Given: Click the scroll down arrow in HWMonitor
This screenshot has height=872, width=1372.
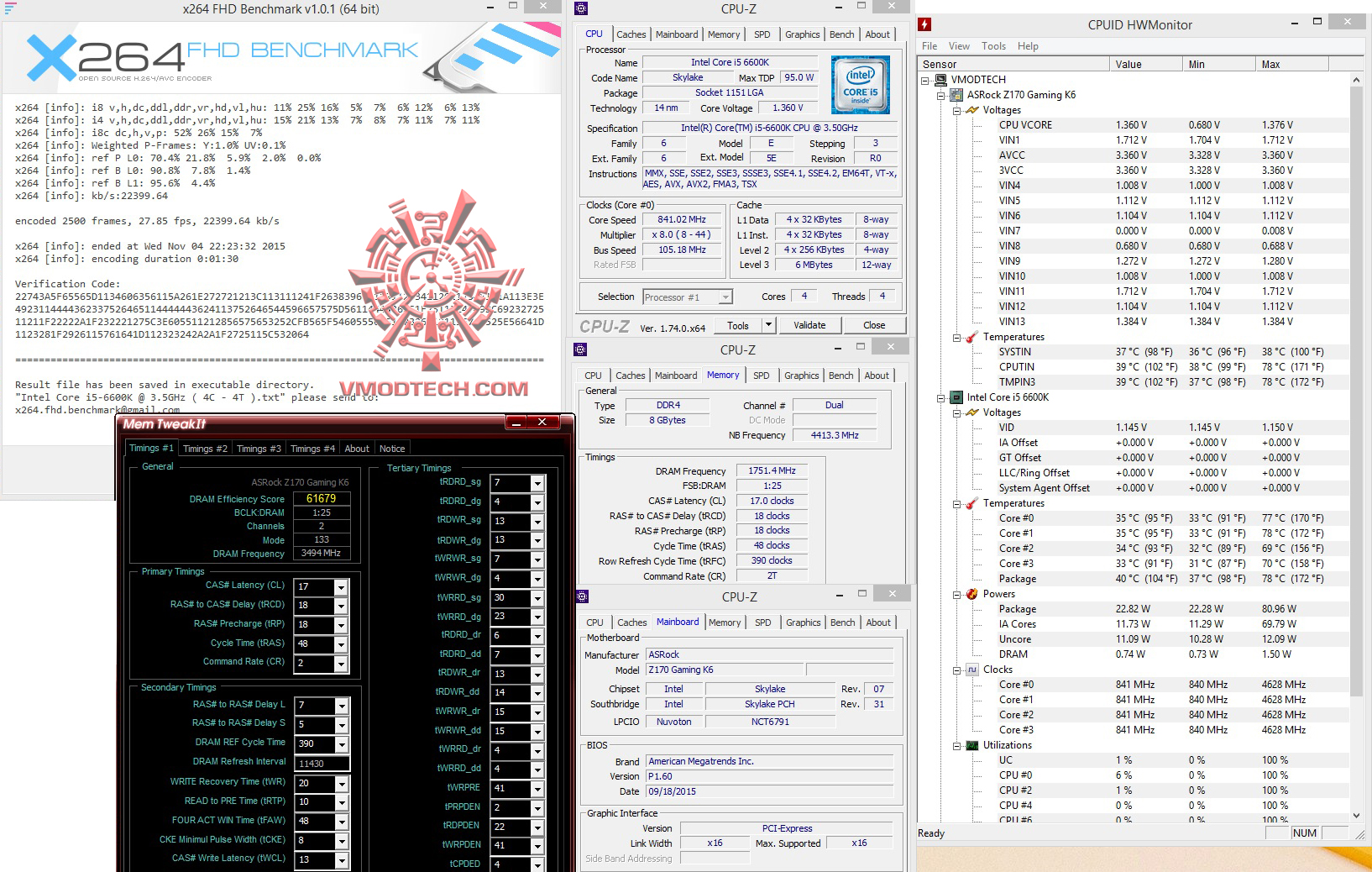Looking at the screenshot, I should click(1356, 816).
